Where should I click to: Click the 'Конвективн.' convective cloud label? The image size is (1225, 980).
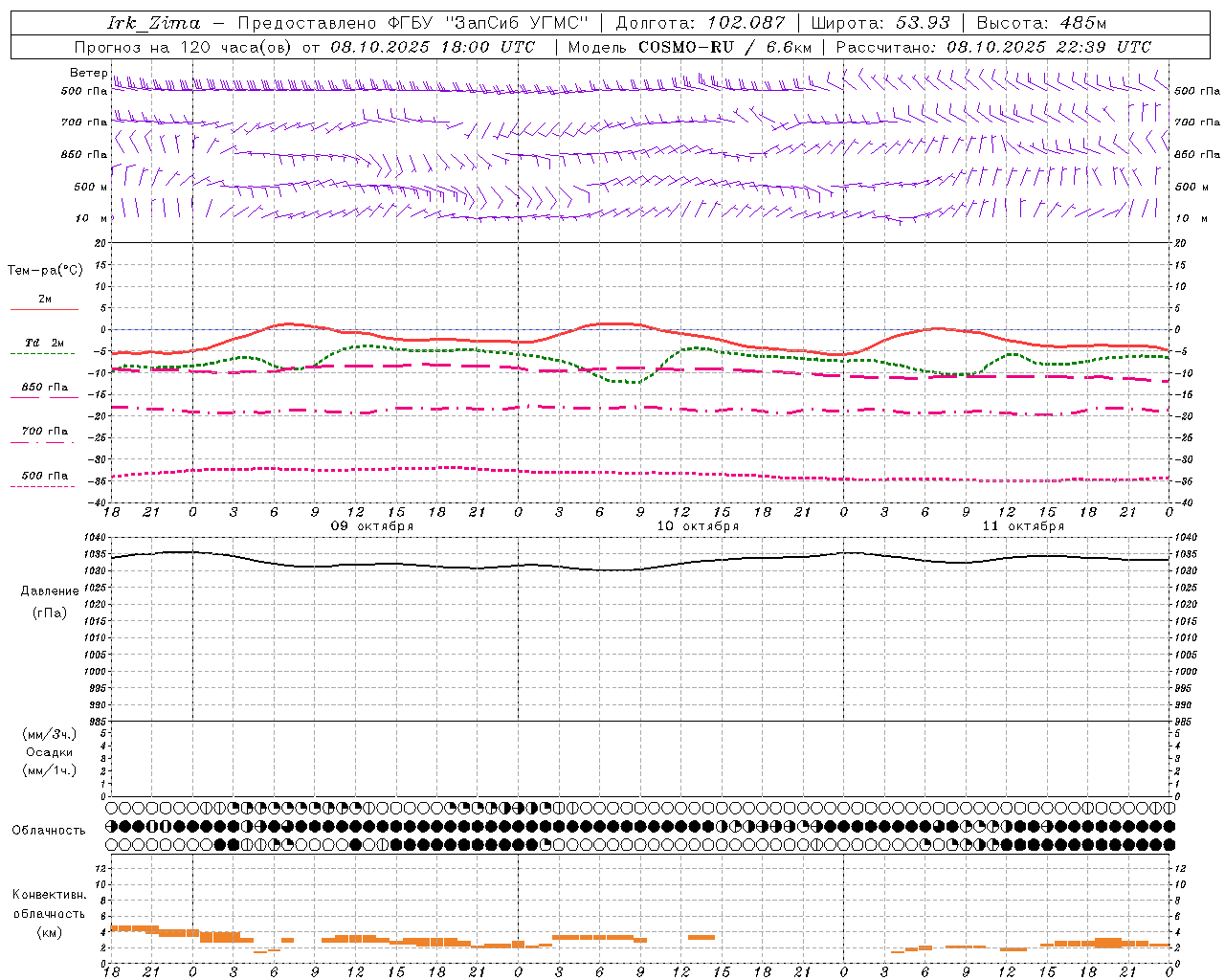[x=50, y=895]
